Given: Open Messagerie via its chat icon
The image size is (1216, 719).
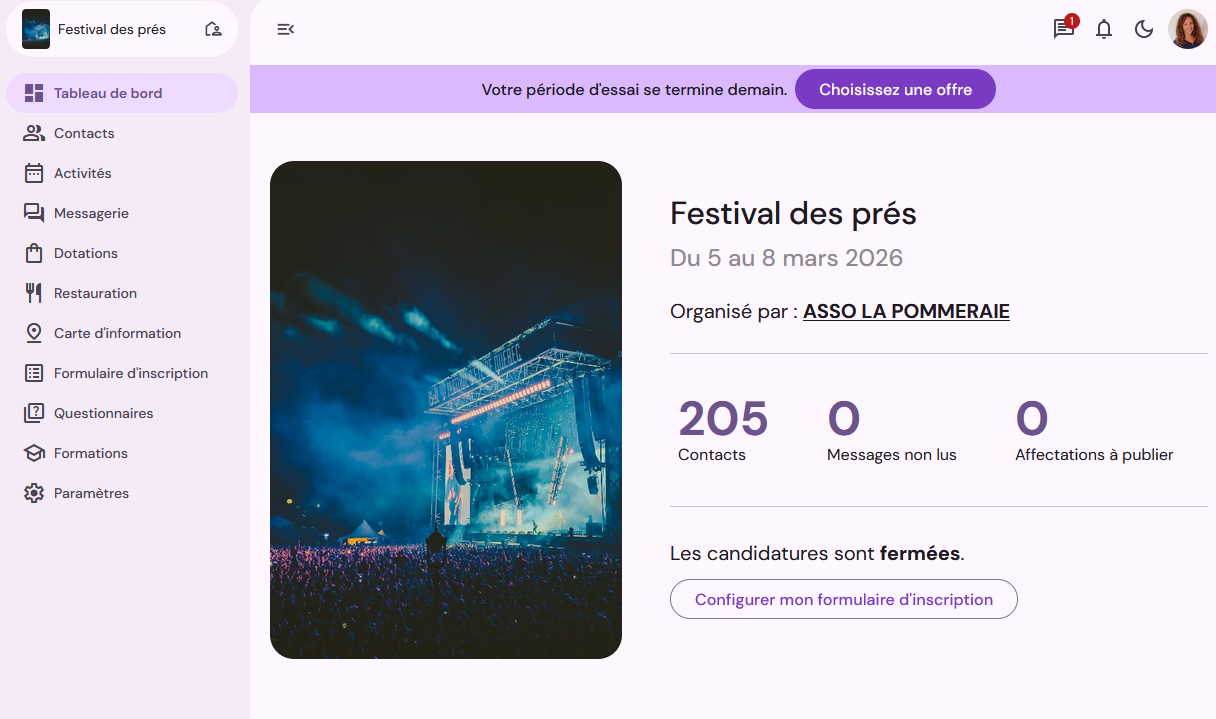Looking at the screenshot, I should pos(34,213).
